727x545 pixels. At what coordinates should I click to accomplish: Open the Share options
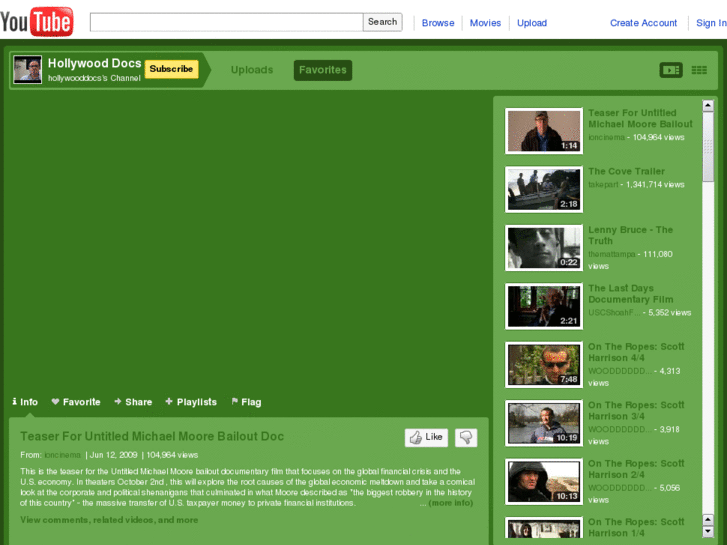pyautogui.click(x=133, y=402)
